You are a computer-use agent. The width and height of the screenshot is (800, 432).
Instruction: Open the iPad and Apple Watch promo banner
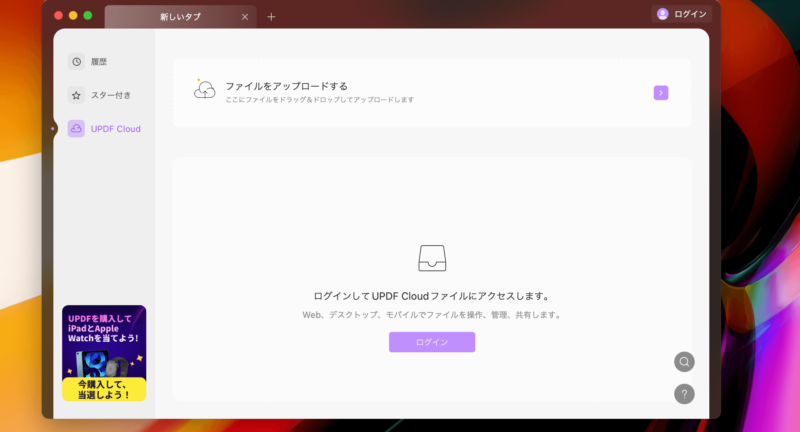coord(104,353)
